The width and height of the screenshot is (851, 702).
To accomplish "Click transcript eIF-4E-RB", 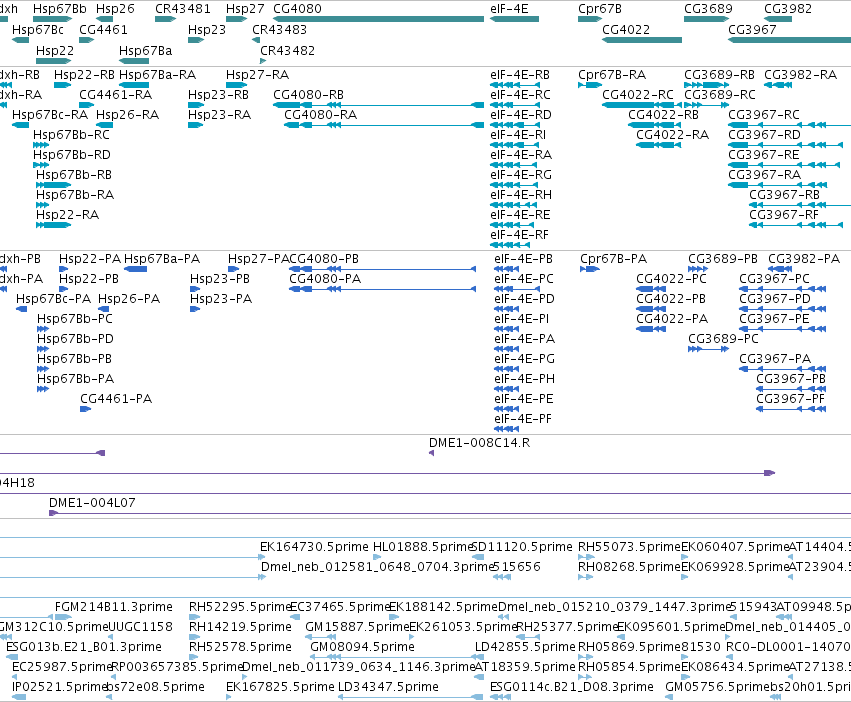I will click(520, 74).
